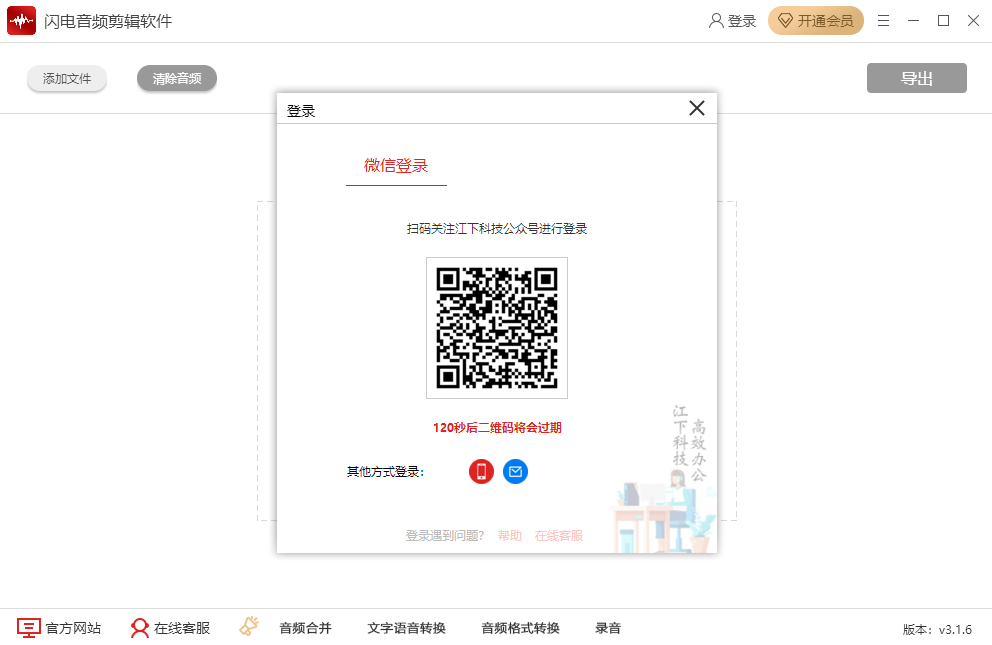Image resolution: width=992 pixels, height=645 pixels.
Task: Select phone number login icon
Action: (481, 471)
